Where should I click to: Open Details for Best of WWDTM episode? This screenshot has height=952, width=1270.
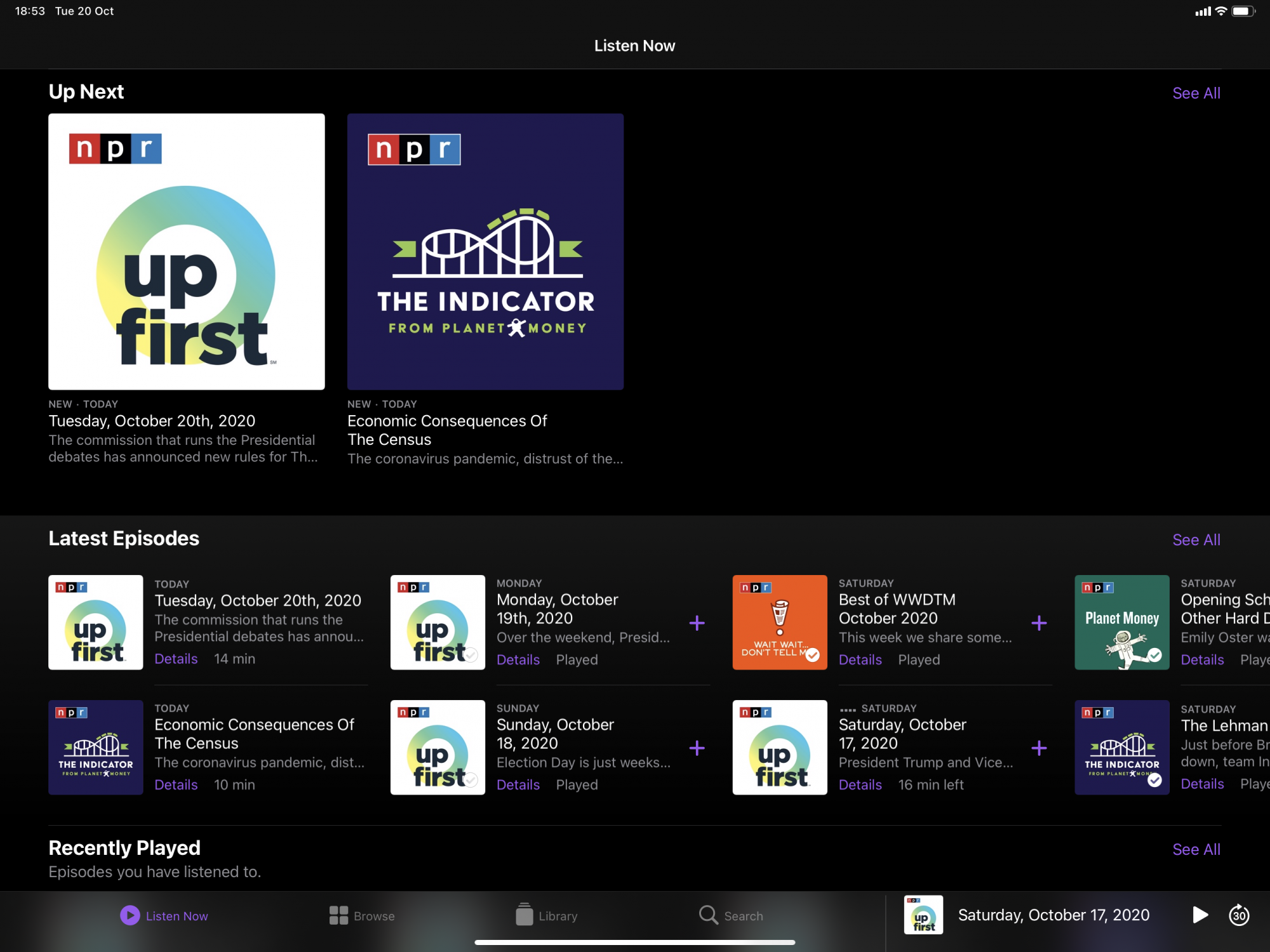(860, 660)
